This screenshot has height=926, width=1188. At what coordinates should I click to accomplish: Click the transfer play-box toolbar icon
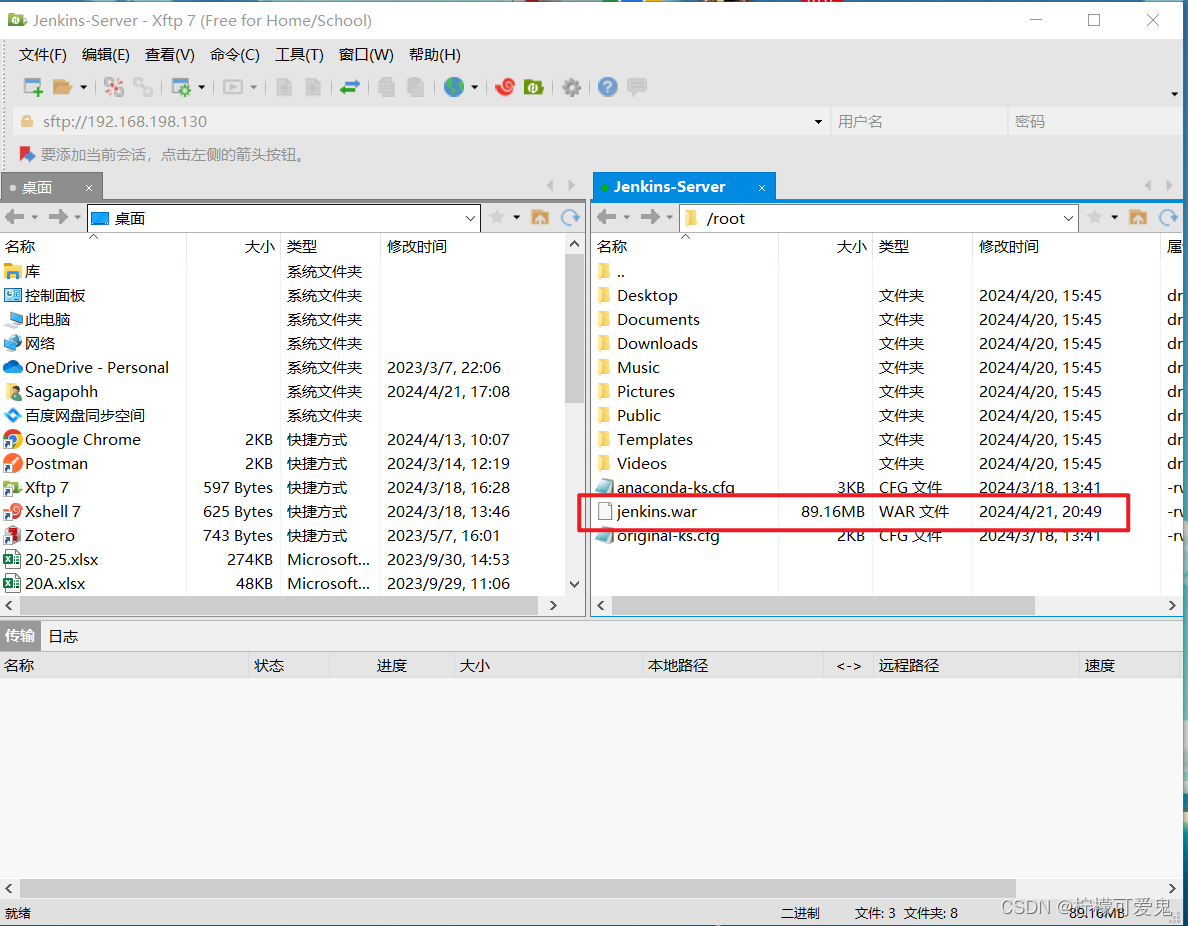(233, 87)
